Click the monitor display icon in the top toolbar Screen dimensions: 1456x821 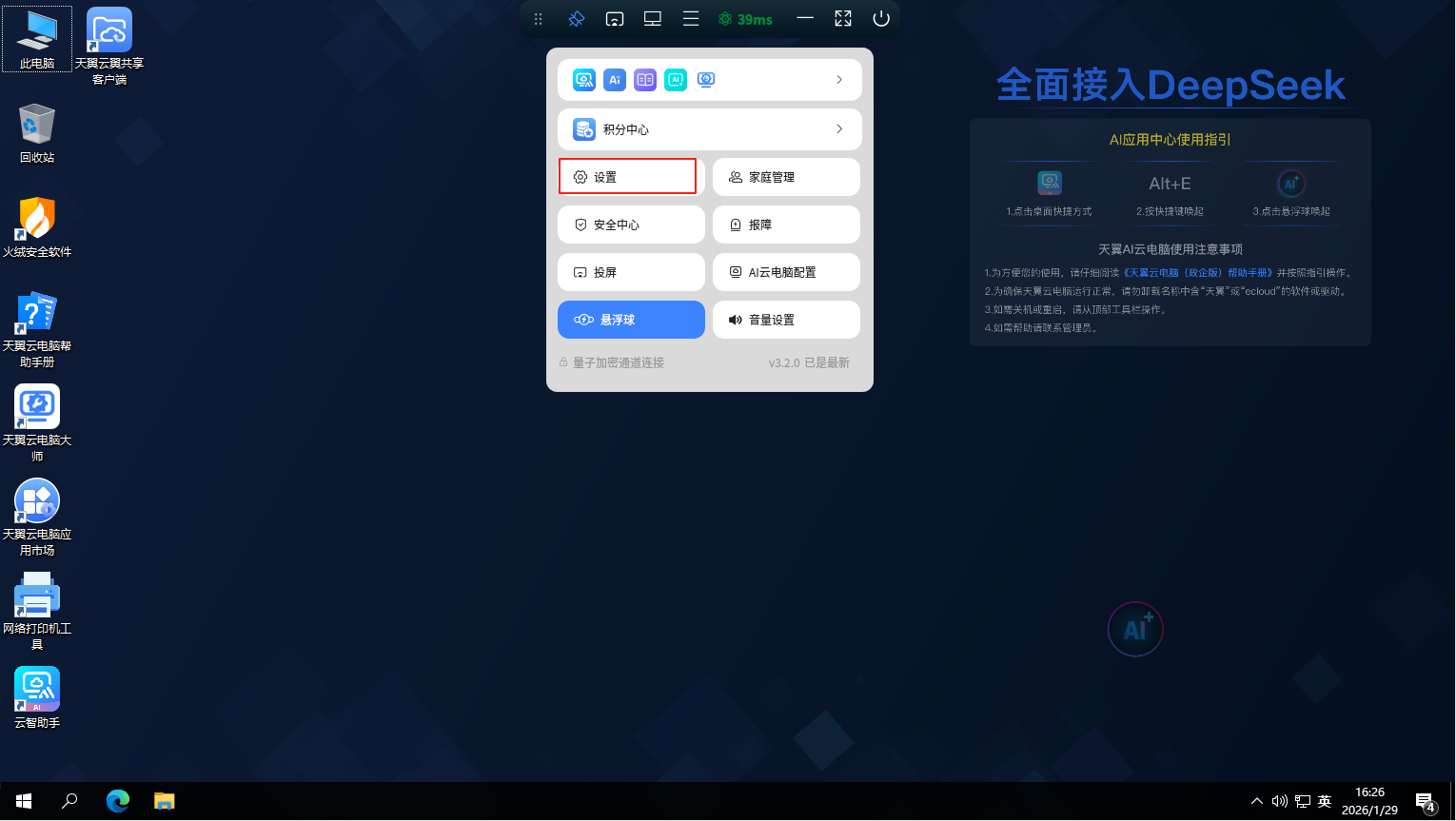click(x=653, y=19)
